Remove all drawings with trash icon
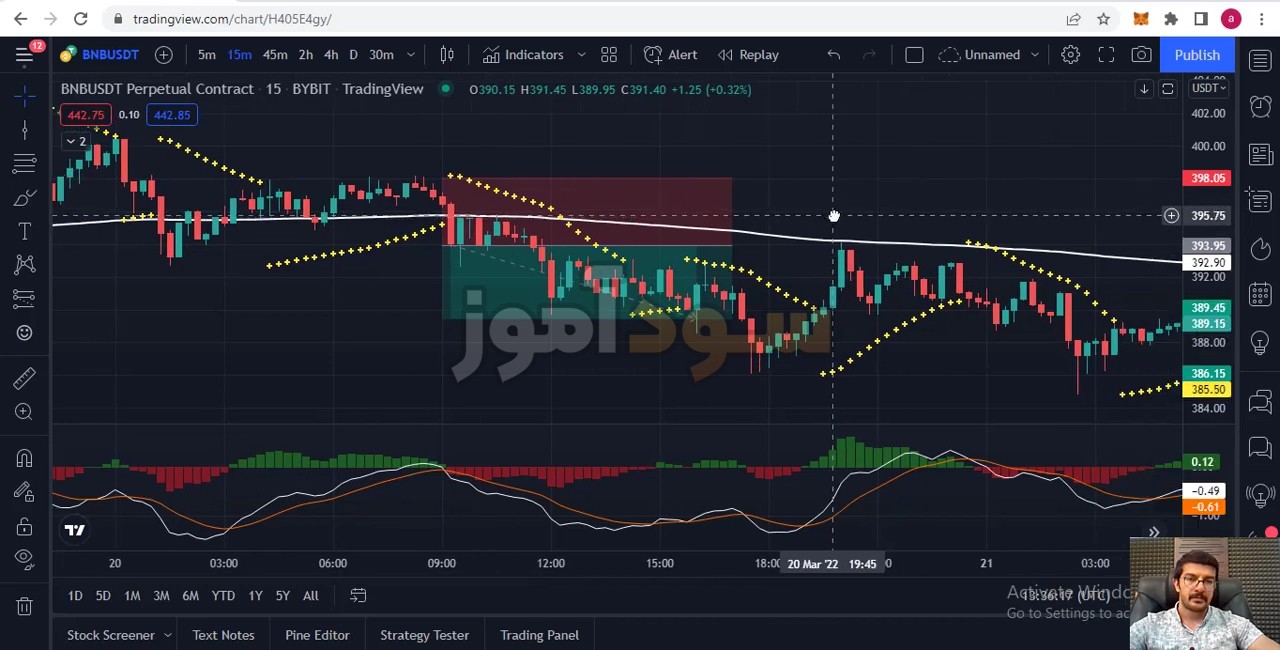Viewport: 1280px width, 650px height. tap(25, 606)
